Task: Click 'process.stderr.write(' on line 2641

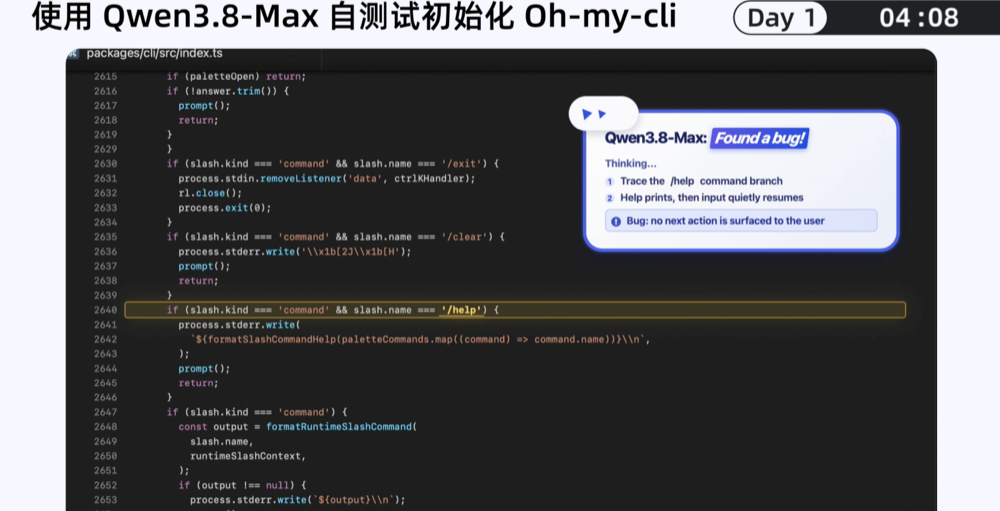Action: [x=239, y=325]
